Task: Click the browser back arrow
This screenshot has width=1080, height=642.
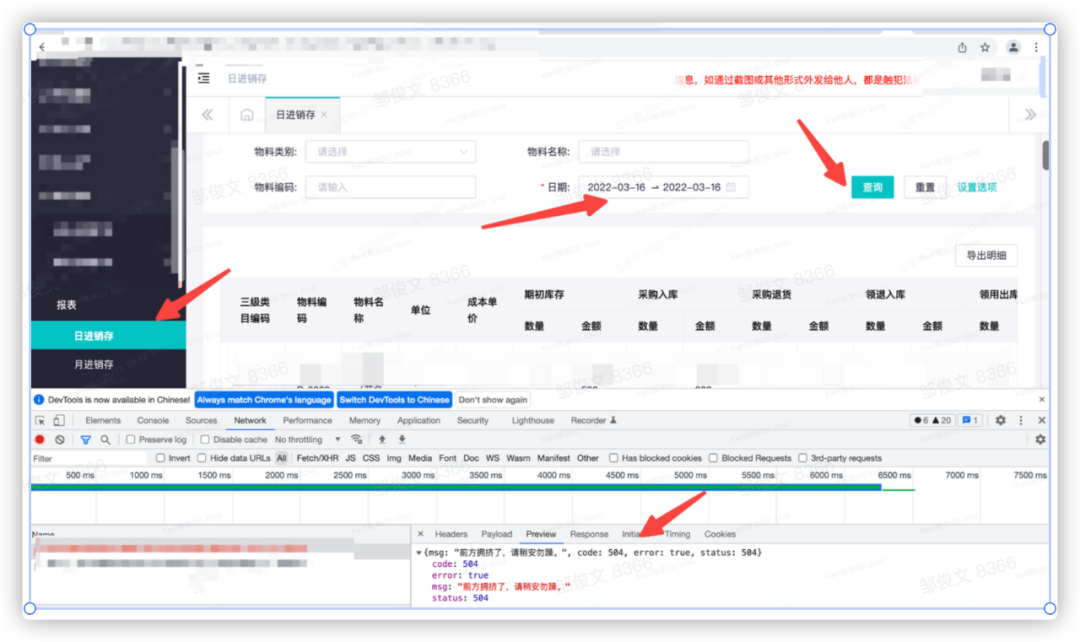Action: pyautogui.click(x=43, y=47)
